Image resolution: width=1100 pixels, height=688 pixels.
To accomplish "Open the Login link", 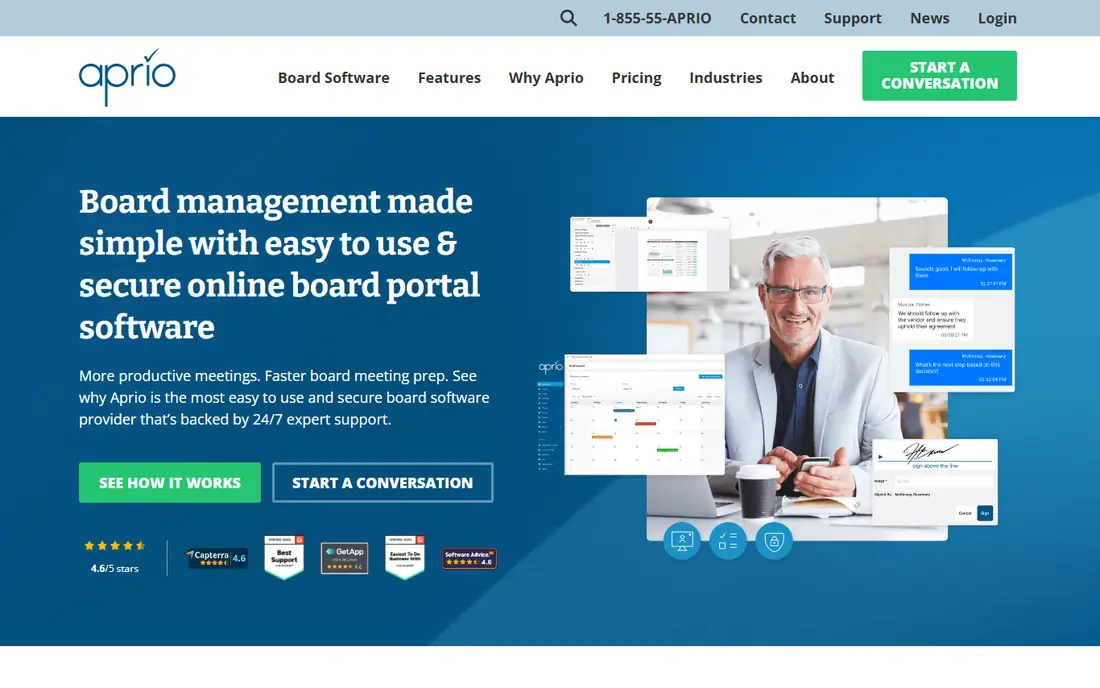I will tap(997, 18).
